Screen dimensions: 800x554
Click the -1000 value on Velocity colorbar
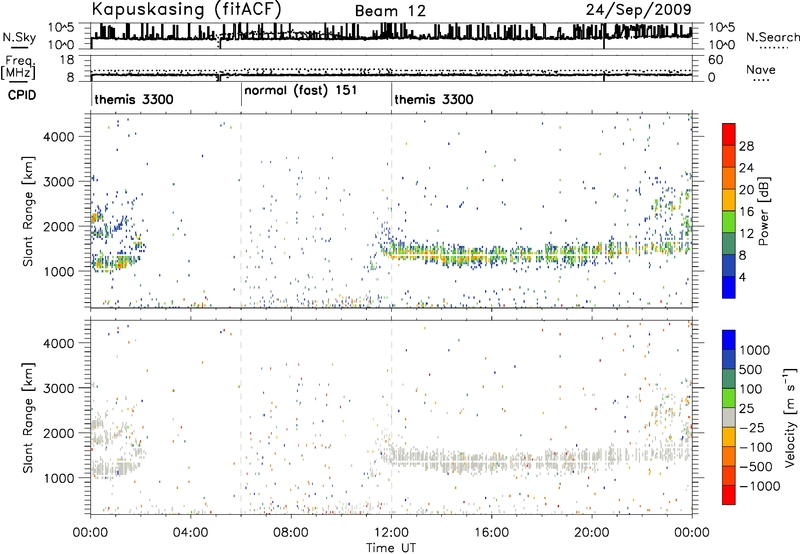pos(760,486)
